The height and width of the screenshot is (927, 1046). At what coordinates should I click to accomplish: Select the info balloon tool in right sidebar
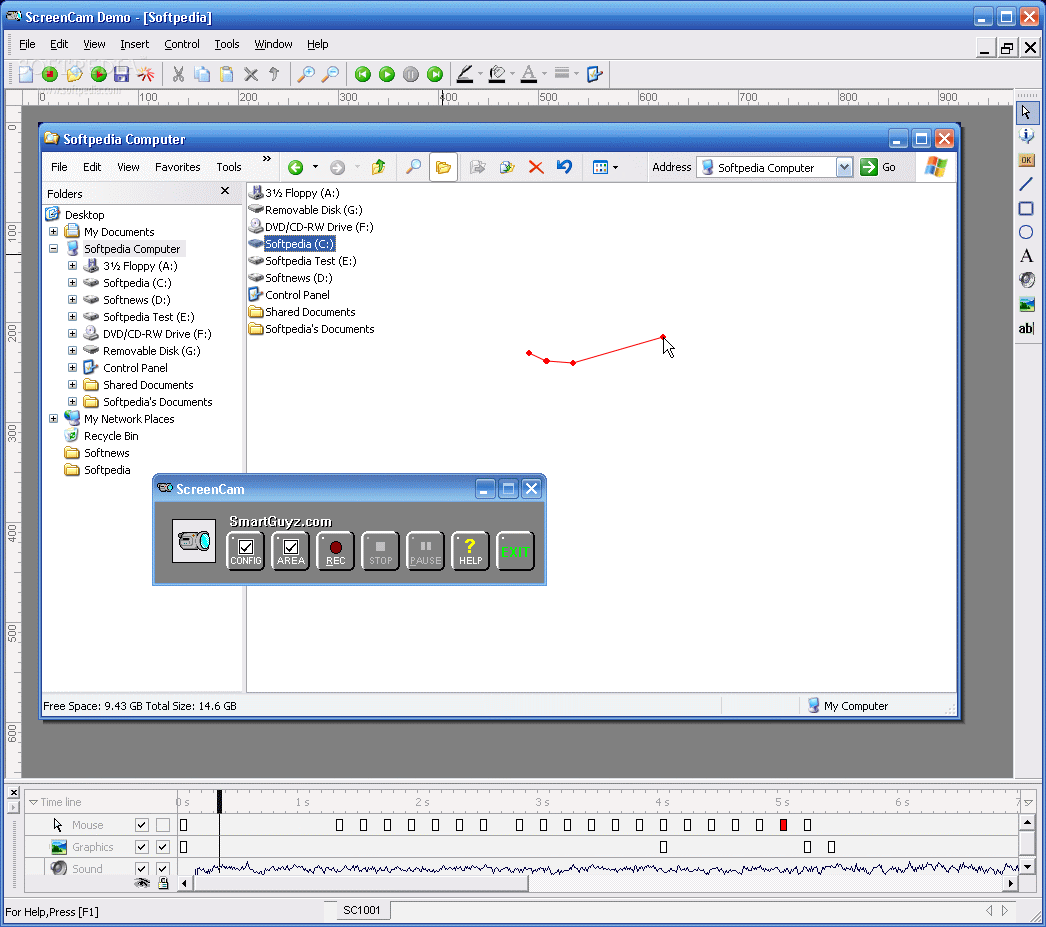click(x=1027, y=136)
